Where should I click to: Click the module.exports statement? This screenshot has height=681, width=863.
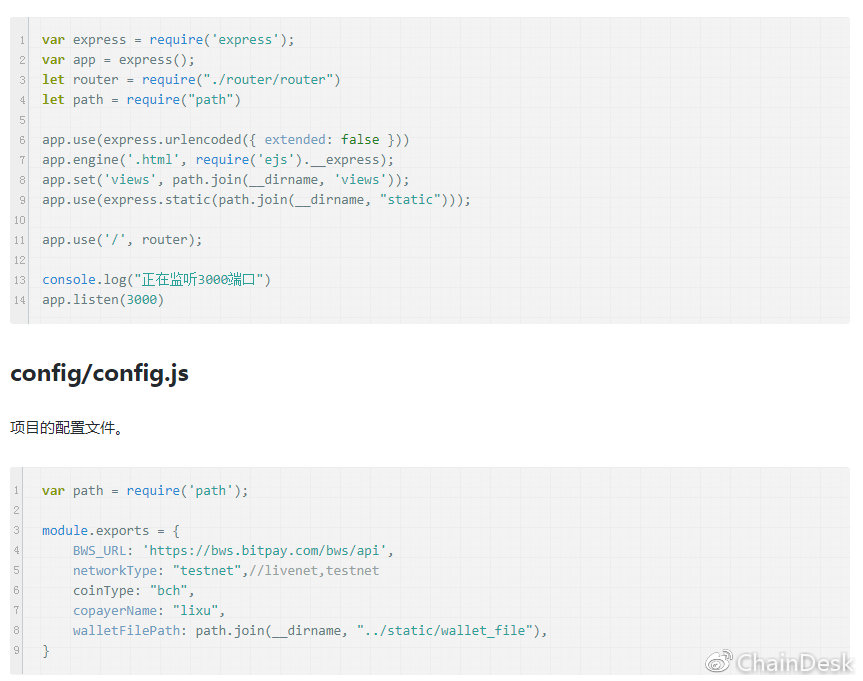tap(110, 531)
